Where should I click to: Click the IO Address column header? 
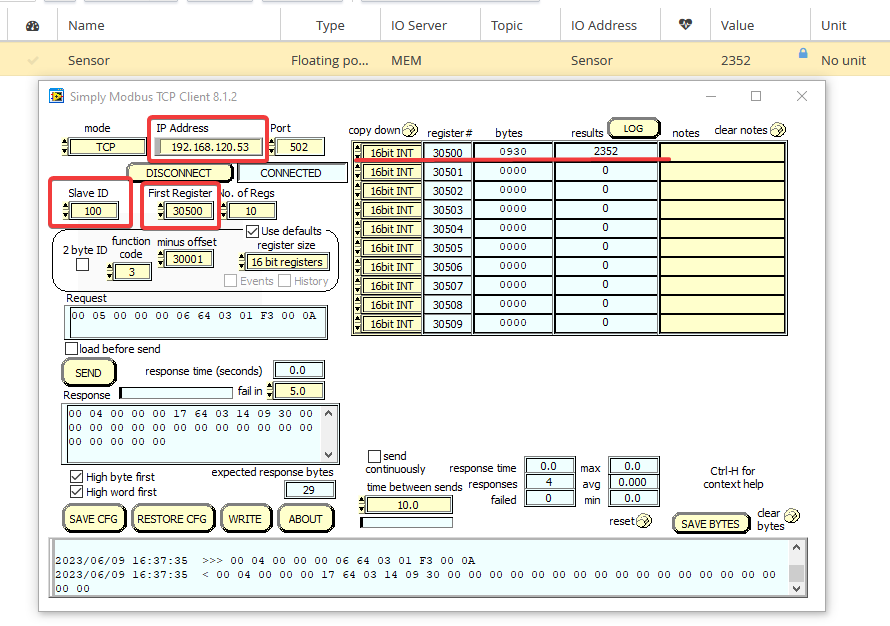point(604,26)
